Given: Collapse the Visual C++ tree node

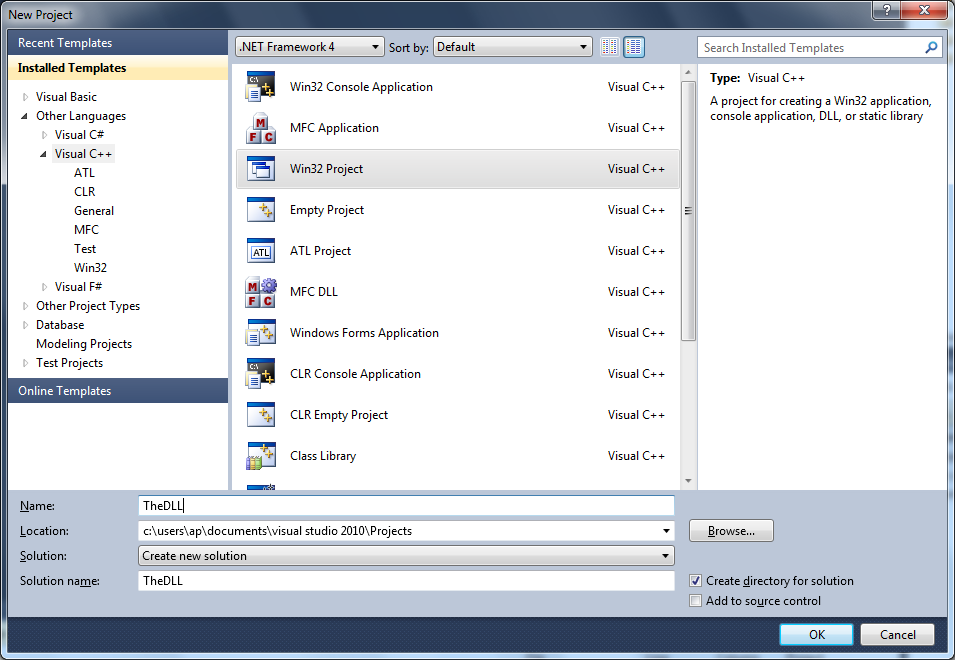Looking at the screenshot, I should pyautogui.click(x=44, y=154).
